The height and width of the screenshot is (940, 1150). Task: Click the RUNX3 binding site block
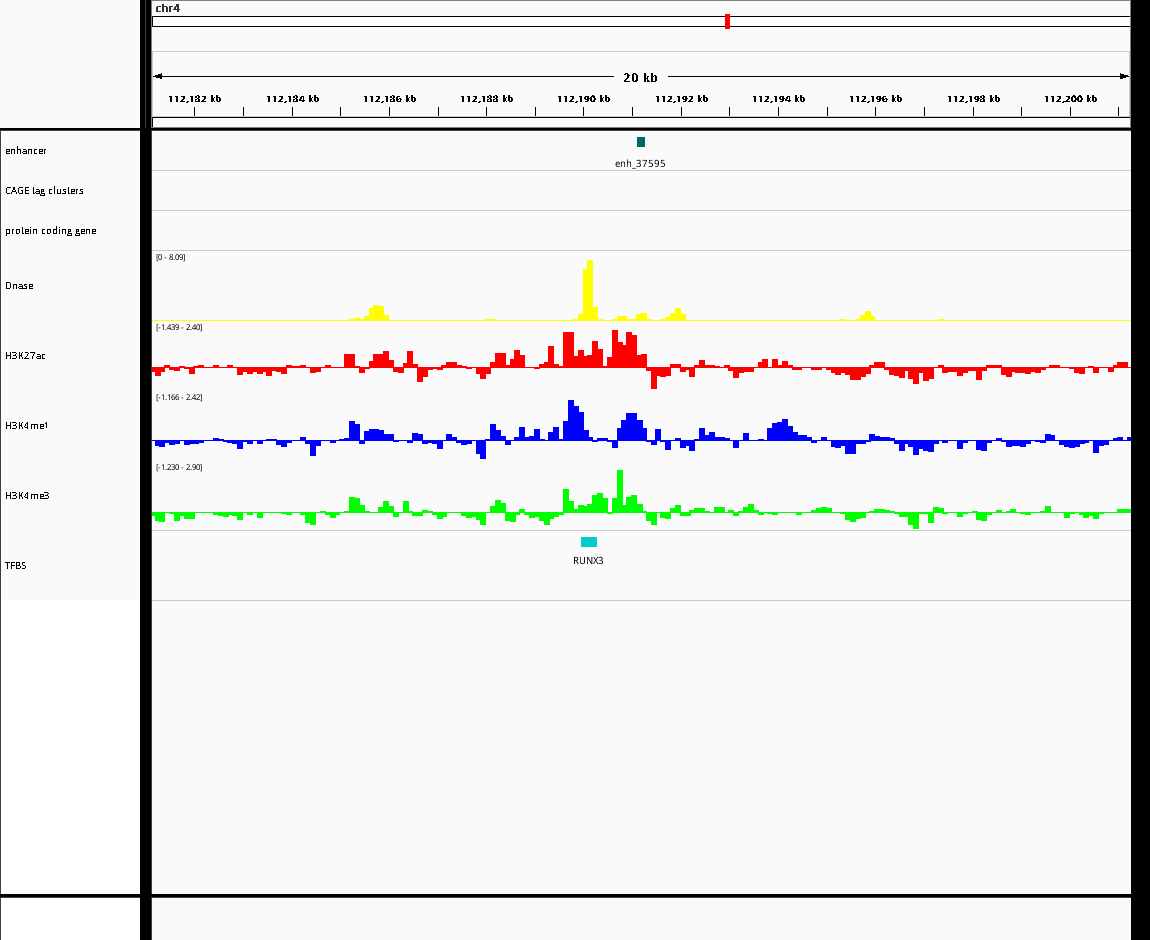[x=589, y=542]
